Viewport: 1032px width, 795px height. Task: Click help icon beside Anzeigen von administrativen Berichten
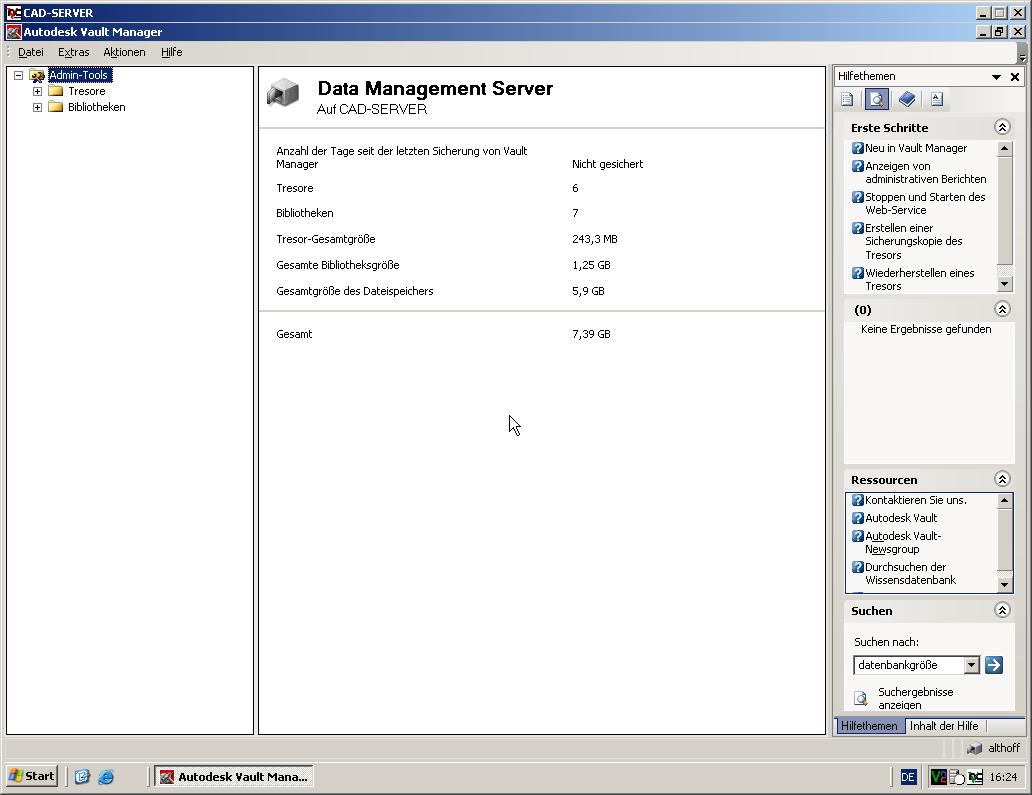click(858, 166)
